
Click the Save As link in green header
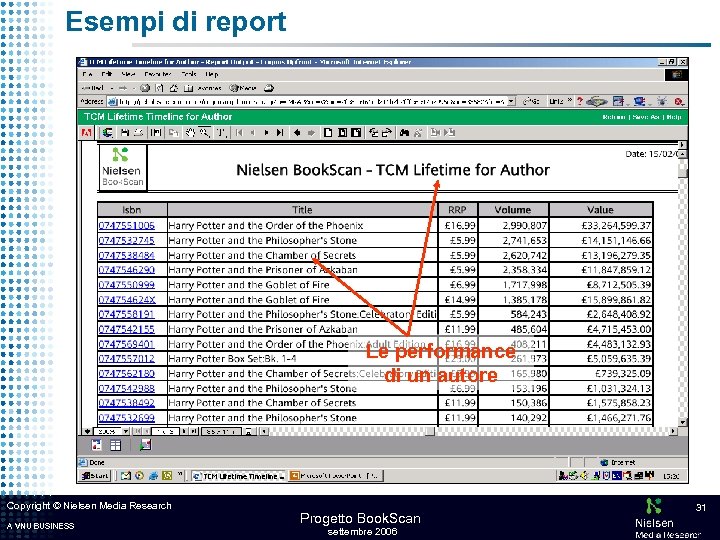coord(646,117)
